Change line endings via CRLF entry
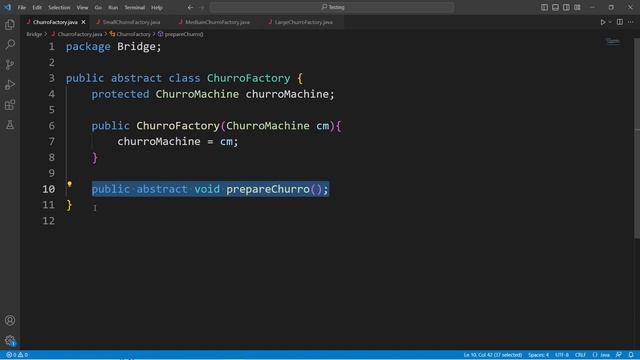The image size is (640, 360). (x=580, y=355)
